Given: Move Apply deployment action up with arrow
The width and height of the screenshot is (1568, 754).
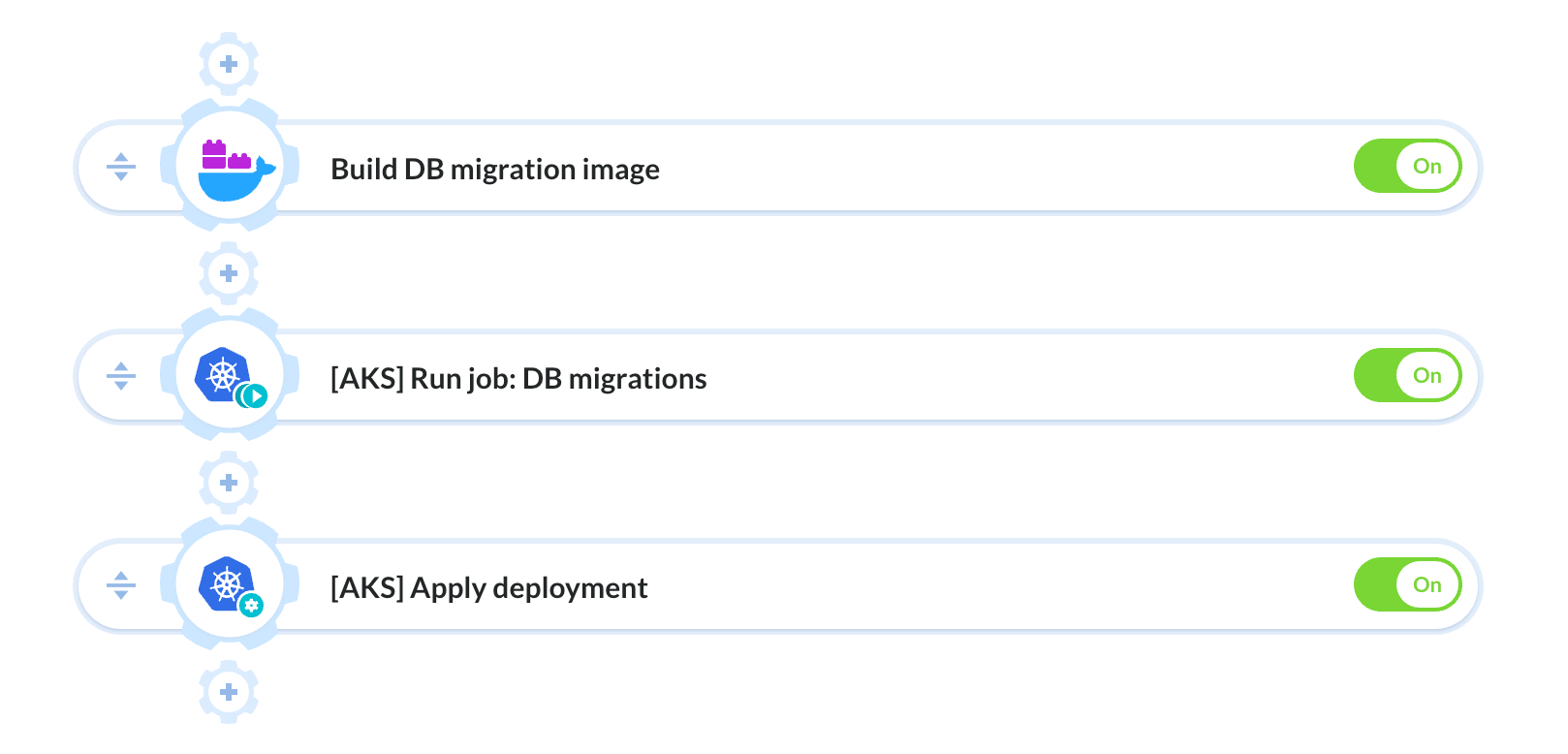Looking at the screenshot, I should click(x=121, y=577).
